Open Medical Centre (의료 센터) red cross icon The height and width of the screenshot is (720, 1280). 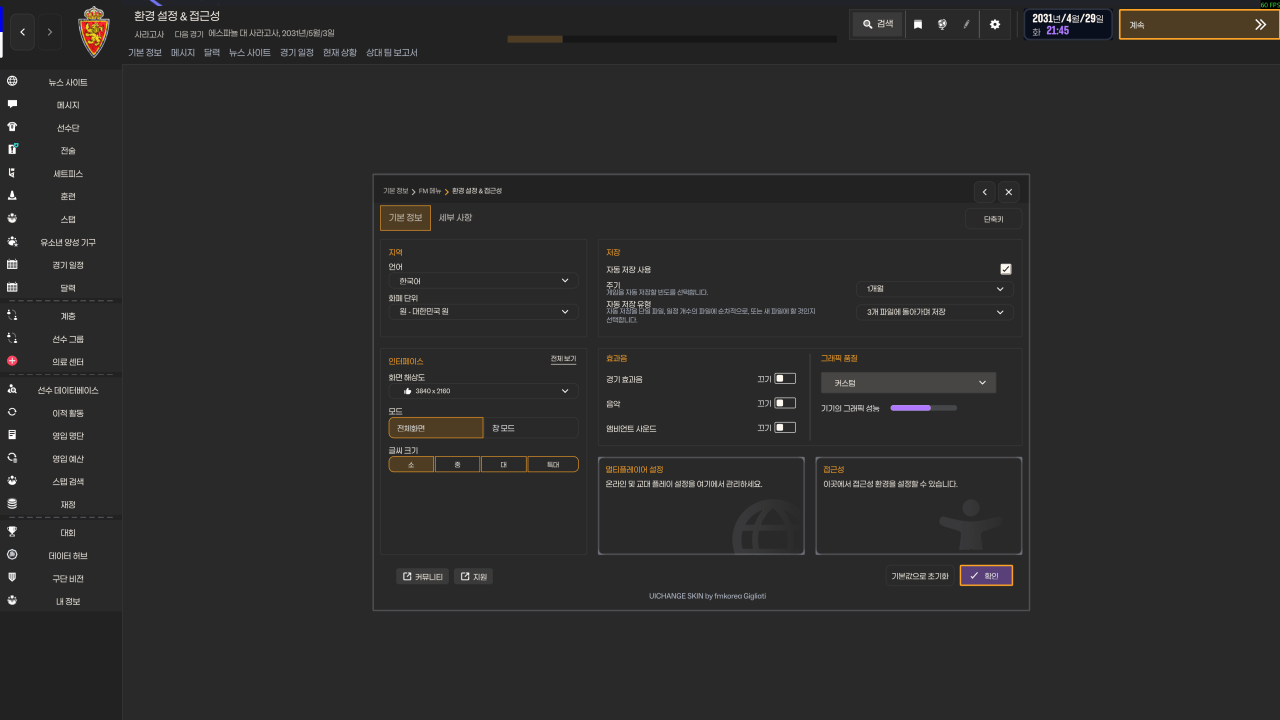12,361
